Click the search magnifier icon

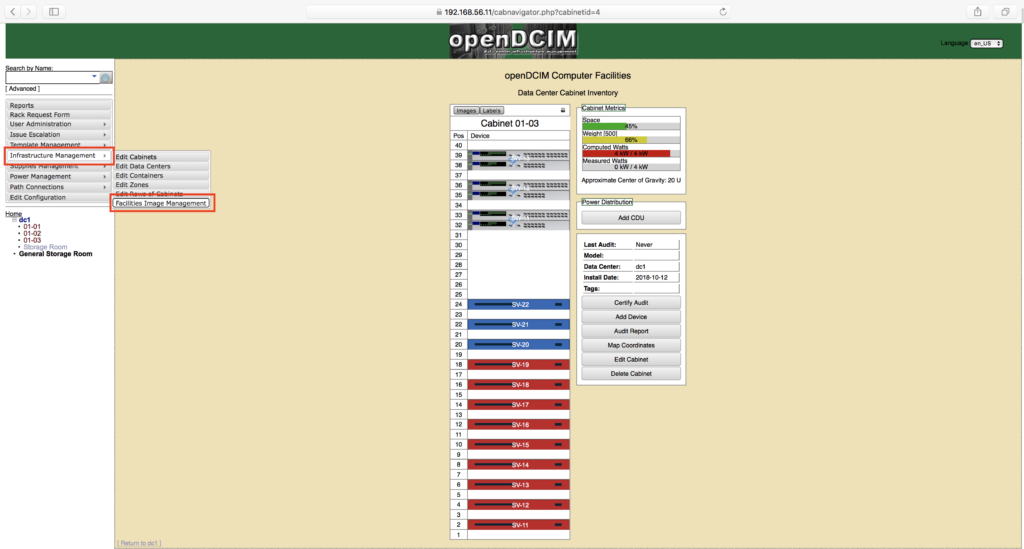[106, 78]
